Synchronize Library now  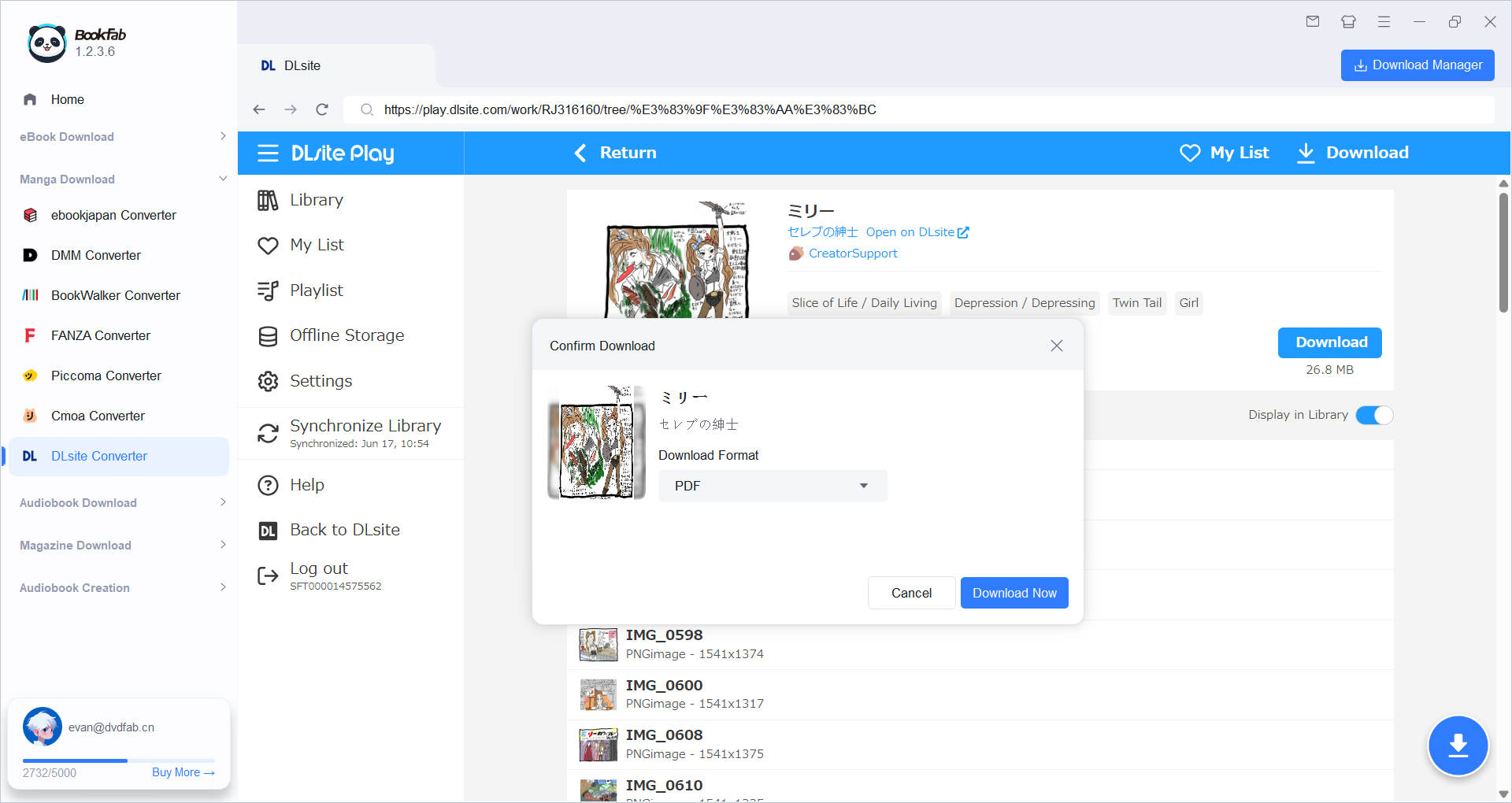point(350,433)
